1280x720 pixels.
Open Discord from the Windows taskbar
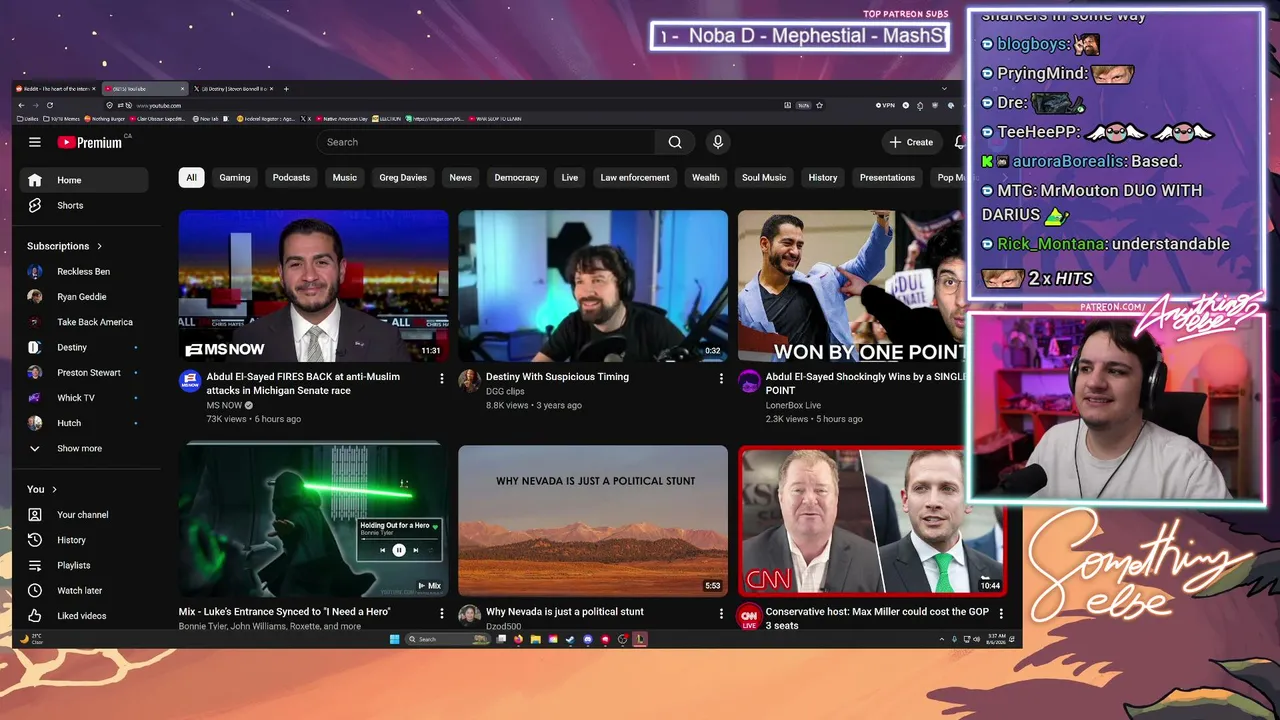[x=588, y=639]
